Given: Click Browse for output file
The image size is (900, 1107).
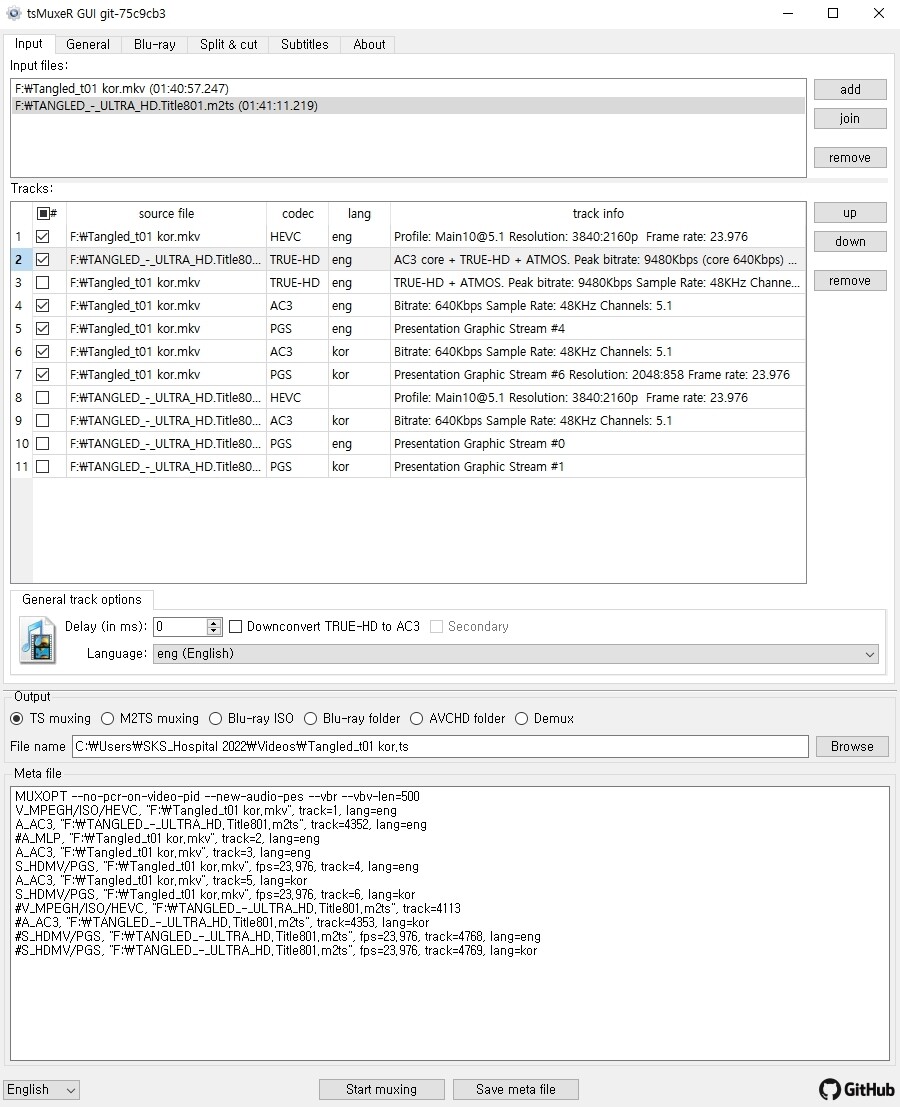Looking at the screenshot, I should click(x=852, y=746).
